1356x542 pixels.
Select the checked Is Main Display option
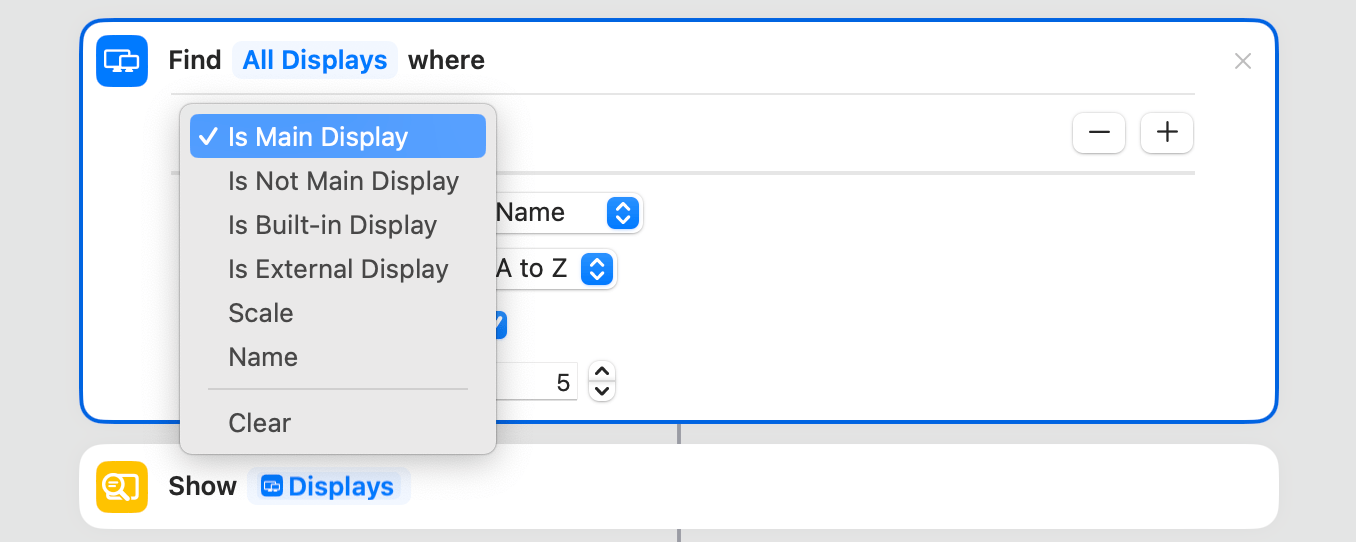click(338, 137)
